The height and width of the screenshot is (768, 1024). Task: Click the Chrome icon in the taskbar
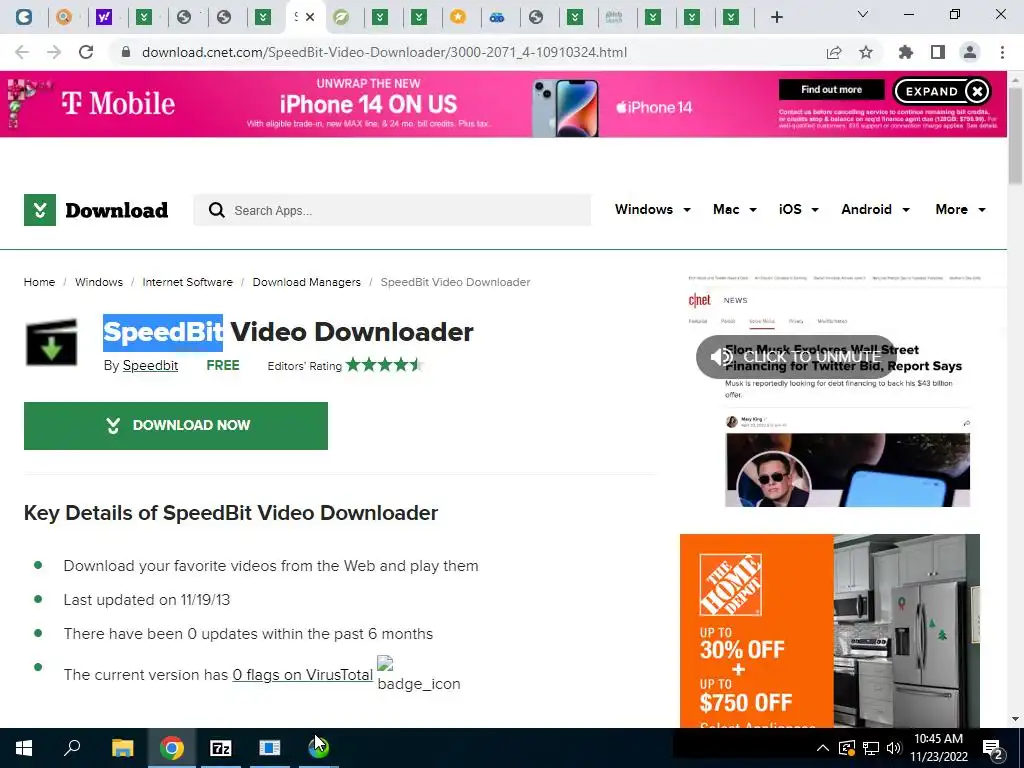click(x=172, y=747)
